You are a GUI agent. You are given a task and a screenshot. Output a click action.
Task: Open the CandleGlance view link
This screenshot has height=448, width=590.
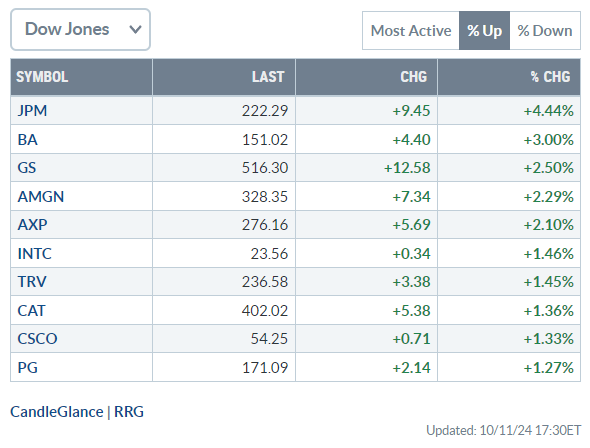coord(57,412)
